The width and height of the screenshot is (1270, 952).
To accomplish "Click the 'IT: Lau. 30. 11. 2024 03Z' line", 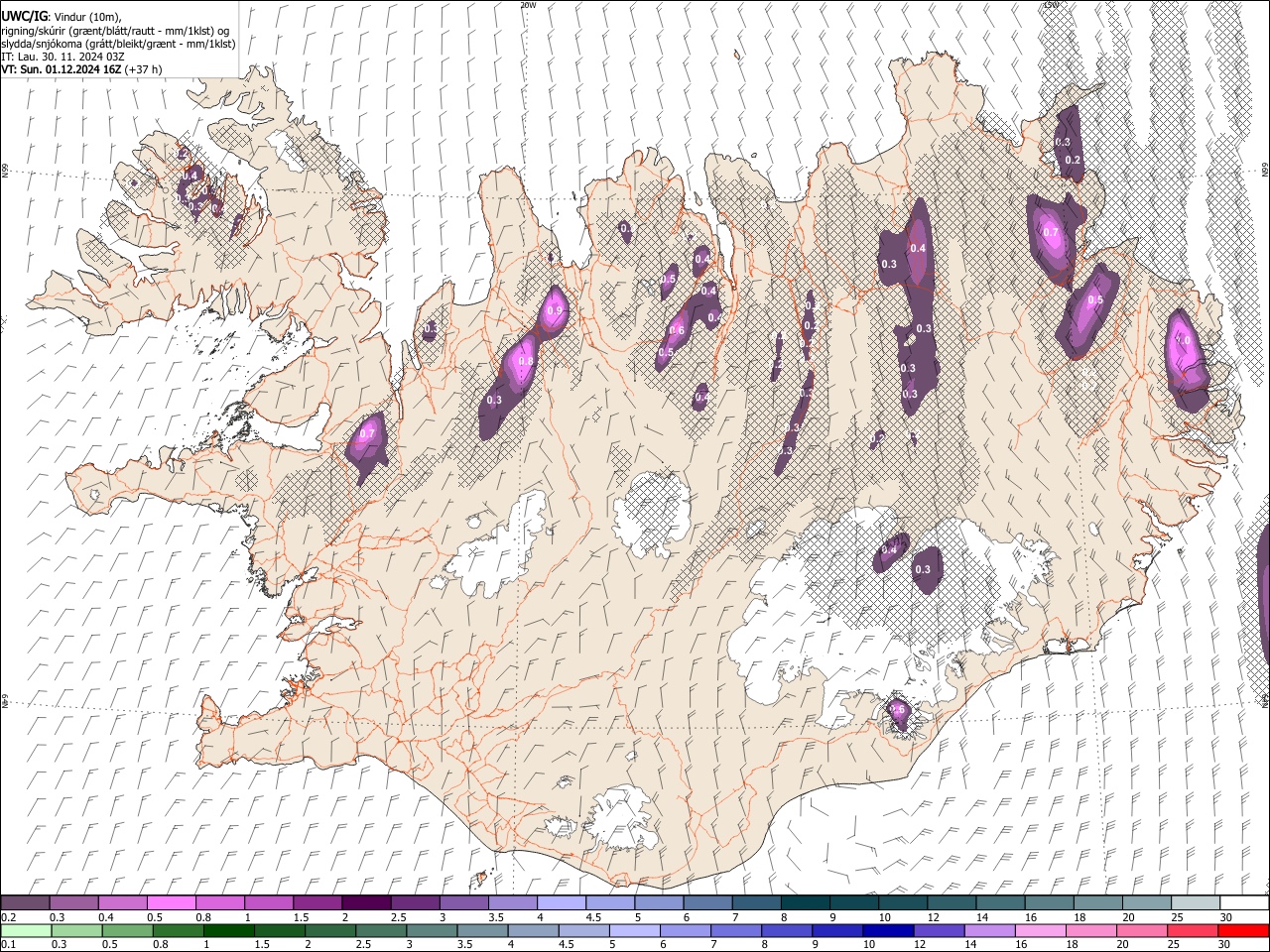I will pos(63,57).
